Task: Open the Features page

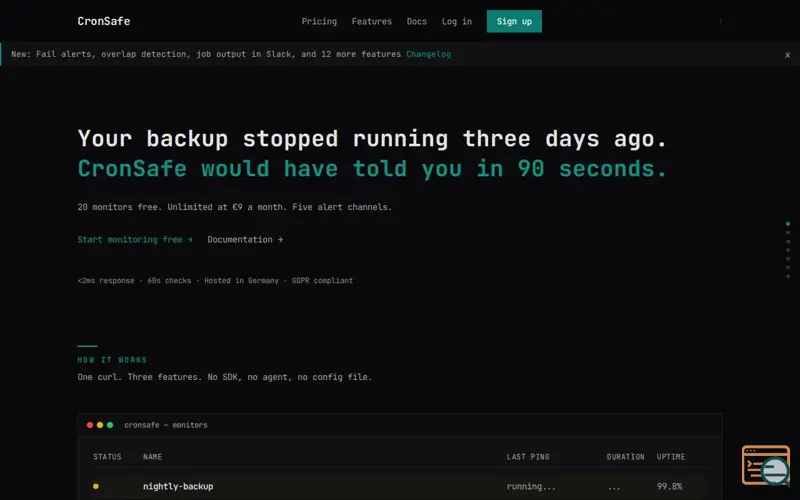Action: (371, 21)
